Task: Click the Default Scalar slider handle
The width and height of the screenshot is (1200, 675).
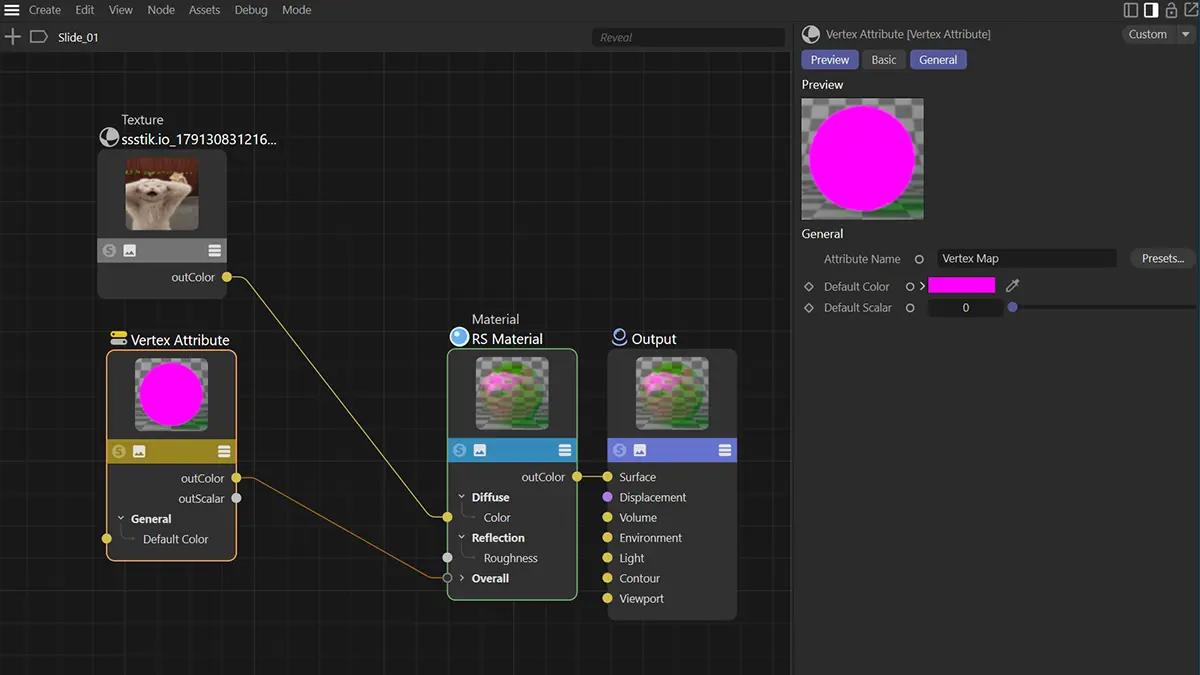Action: pos(1013,308)
